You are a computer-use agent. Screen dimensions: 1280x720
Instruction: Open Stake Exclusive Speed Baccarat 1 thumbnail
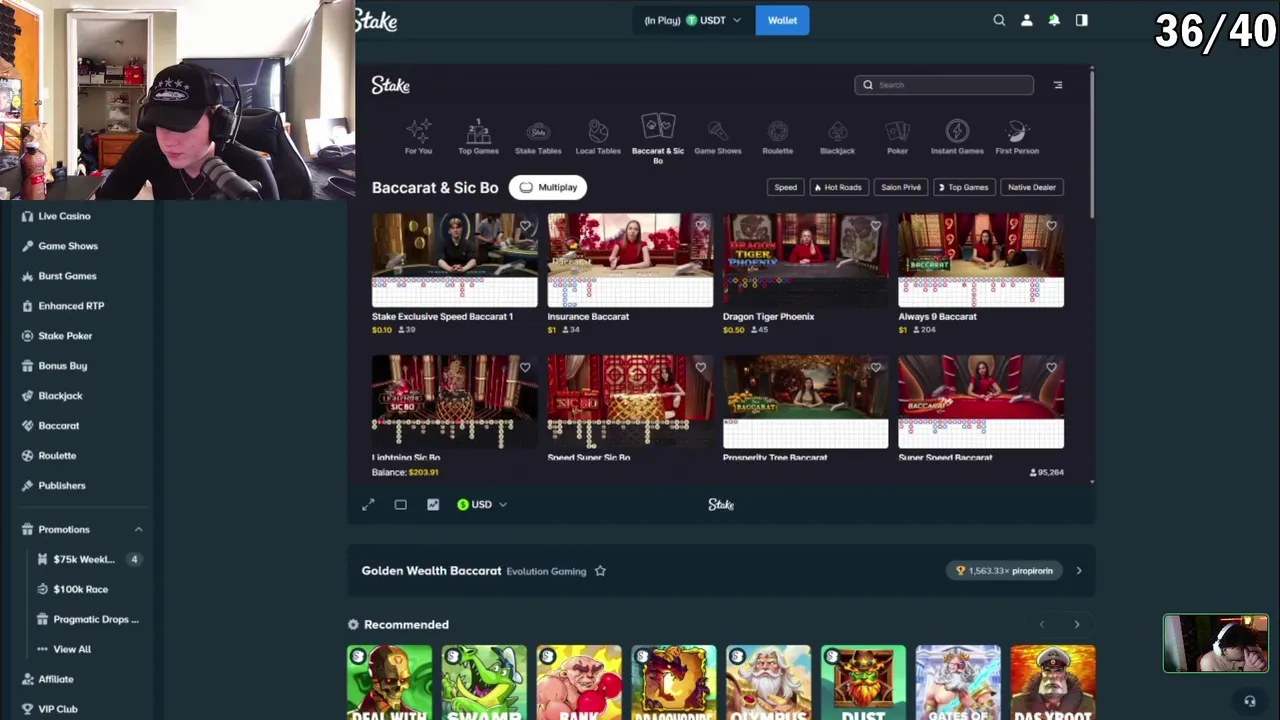click(455, 260)
